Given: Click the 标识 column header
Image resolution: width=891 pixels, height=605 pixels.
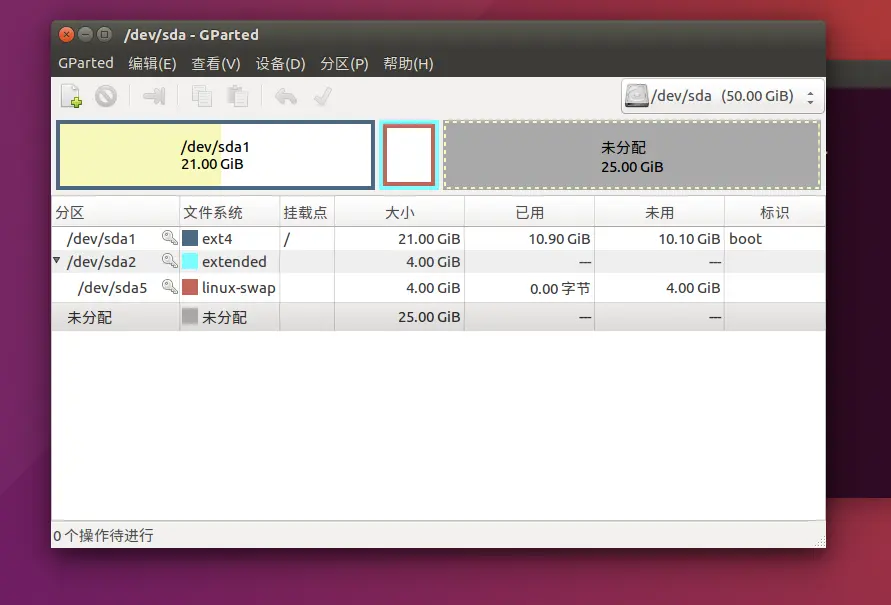Looking at the screenshot, I should [775, 212].
